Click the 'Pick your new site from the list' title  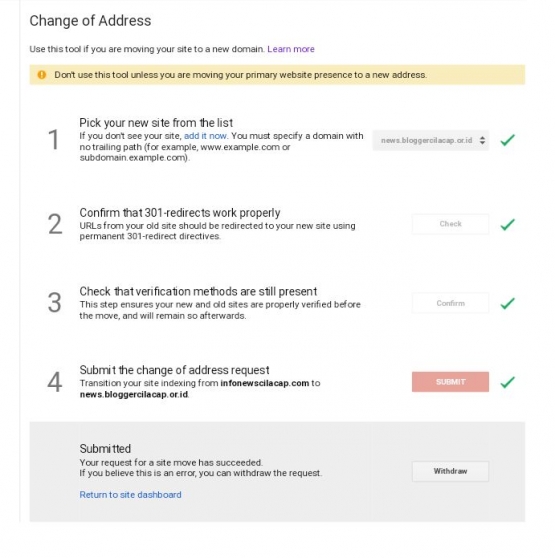click(x=156, y=123)
